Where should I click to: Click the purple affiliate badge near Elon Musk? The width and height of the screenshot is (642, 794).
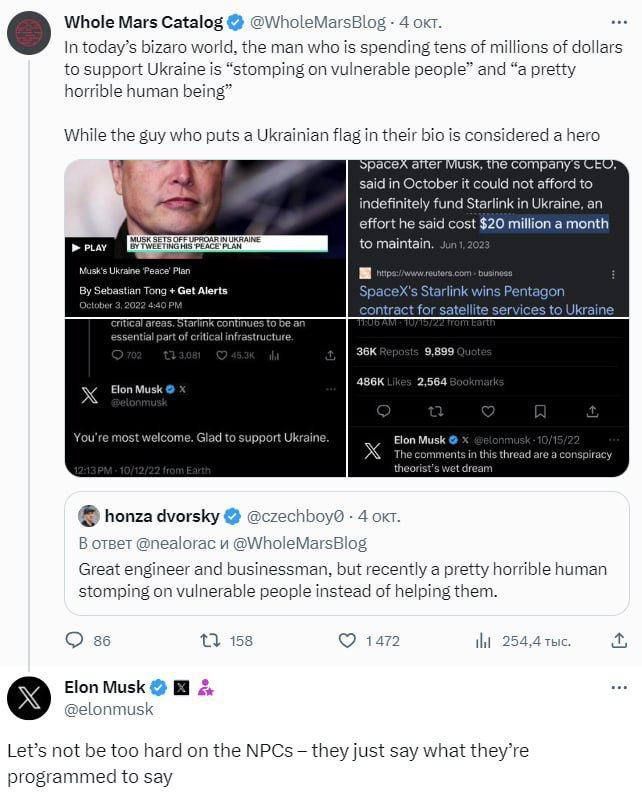(x=205, y=687)
